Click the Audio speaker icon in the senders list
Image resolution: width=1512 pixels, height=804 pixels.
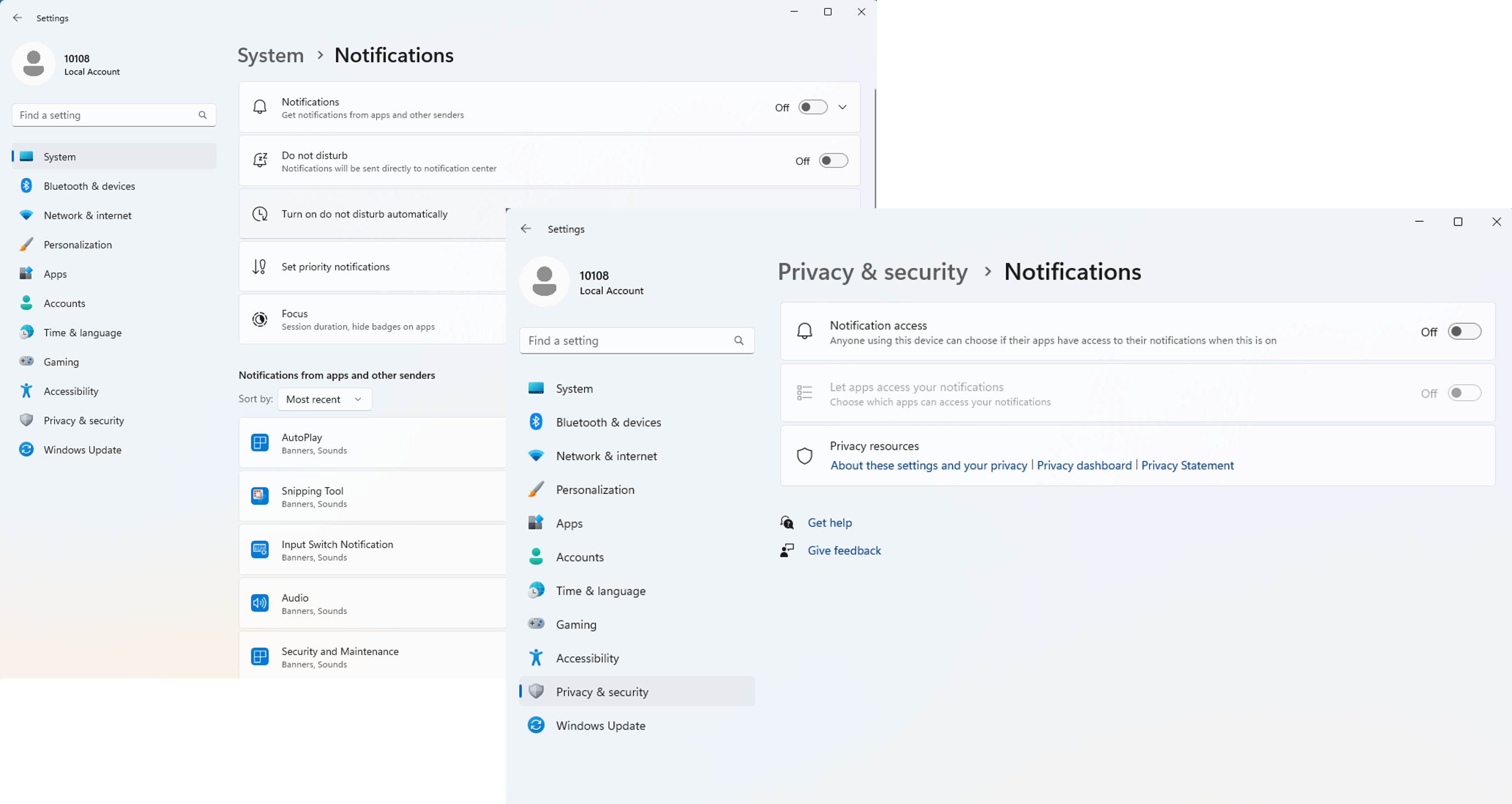pos(260,603)
